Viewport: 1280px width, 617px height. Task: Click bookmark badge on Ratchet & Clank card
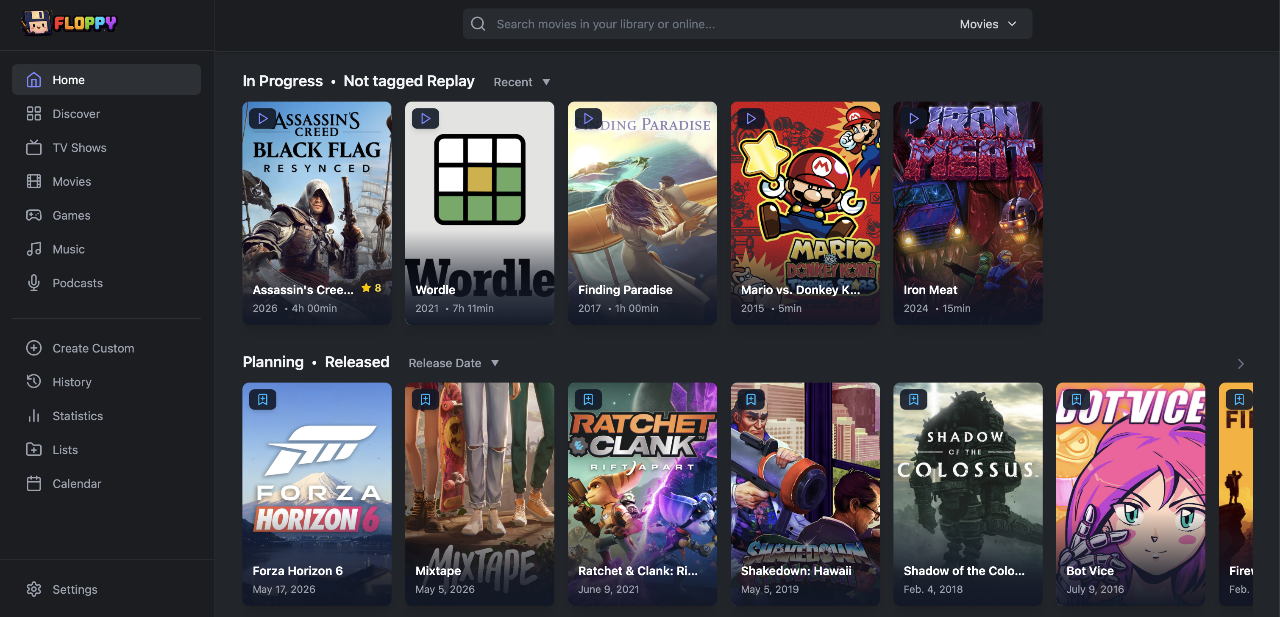tap(588, 400)
